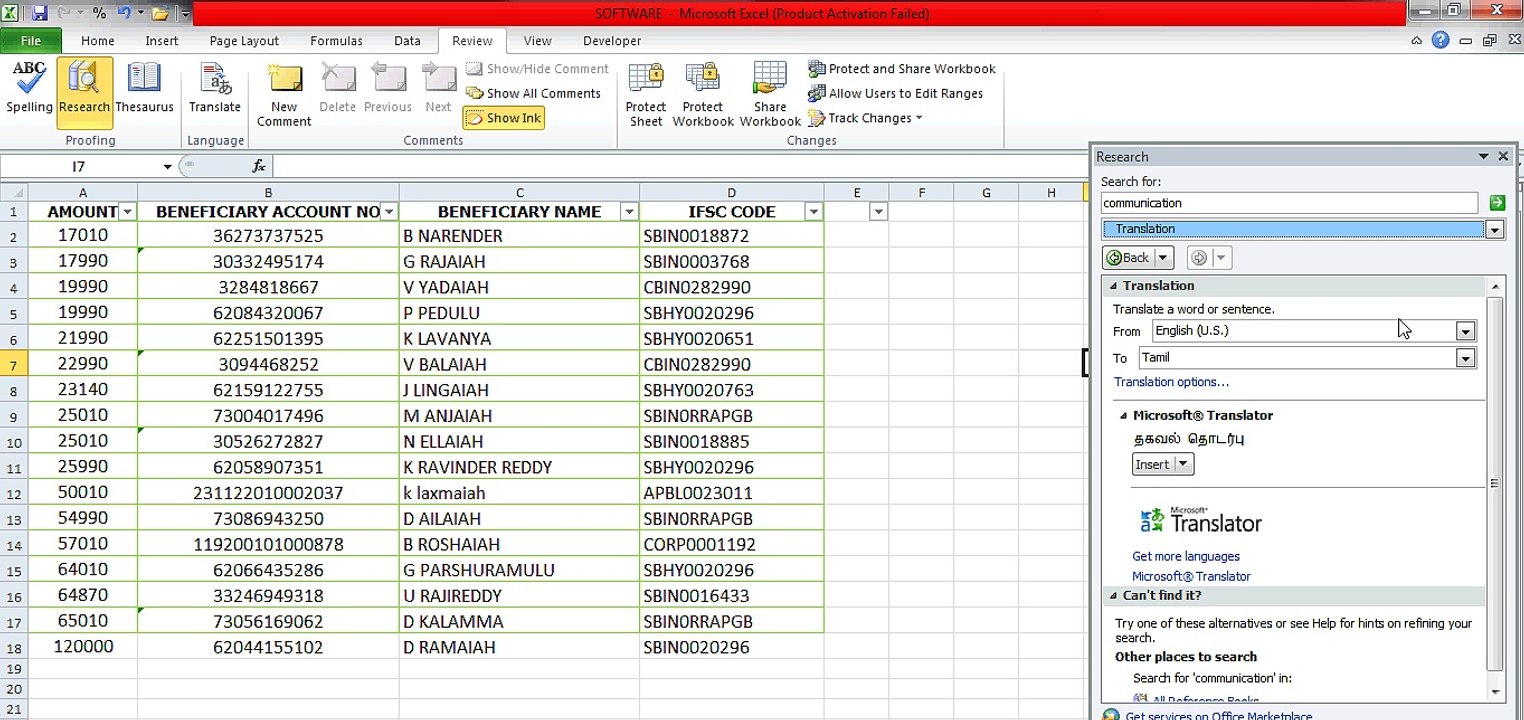Click Get services on Office Marketplace
This screenshot has height=720, width=1524.
point(1218,715)
